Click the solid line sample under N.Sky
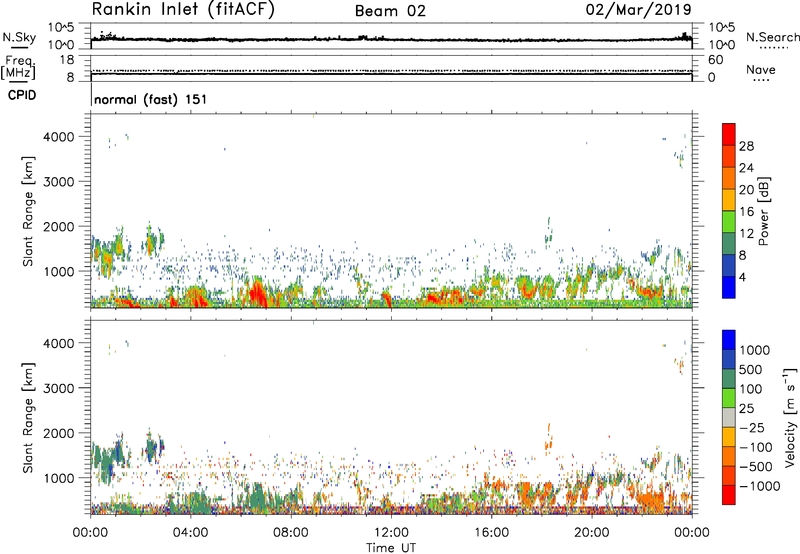The width and height of the screenshot is (800, 554). (19, 47)
